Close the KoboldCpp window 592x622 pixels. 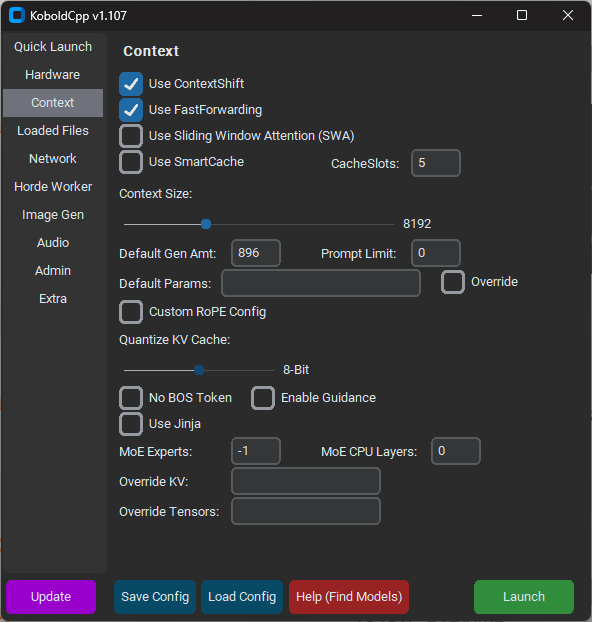(568, 15)
